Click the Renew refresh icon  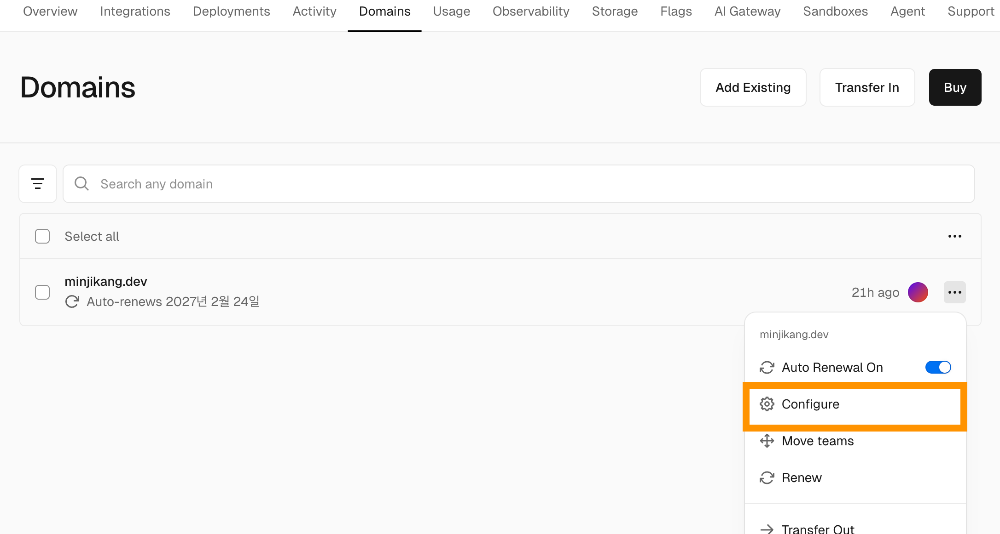tap(767, 478)
